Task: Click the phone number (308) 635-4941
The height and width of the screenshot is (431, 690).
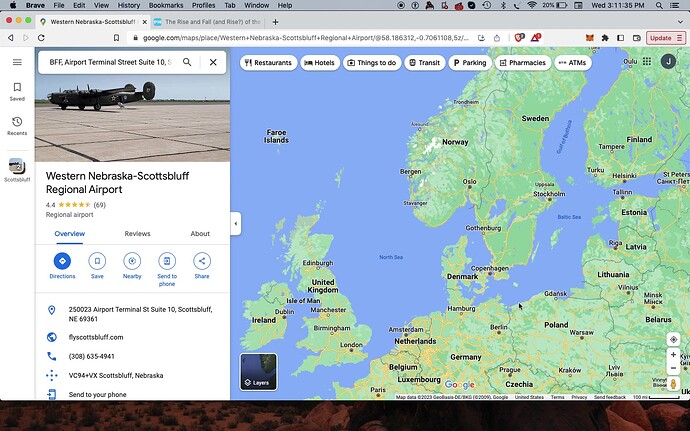Action: coord(92,356)
